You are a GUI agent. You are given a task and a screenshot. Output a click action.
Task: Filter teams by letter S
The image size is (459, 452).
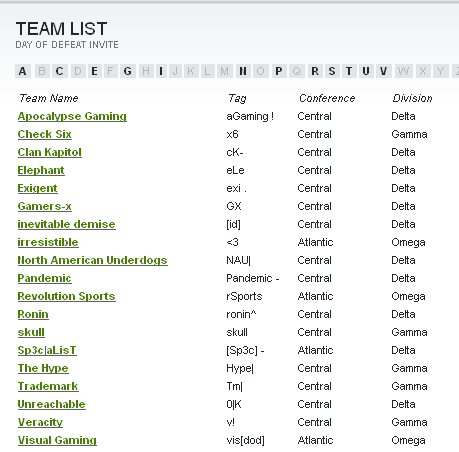tap(332, 71)
